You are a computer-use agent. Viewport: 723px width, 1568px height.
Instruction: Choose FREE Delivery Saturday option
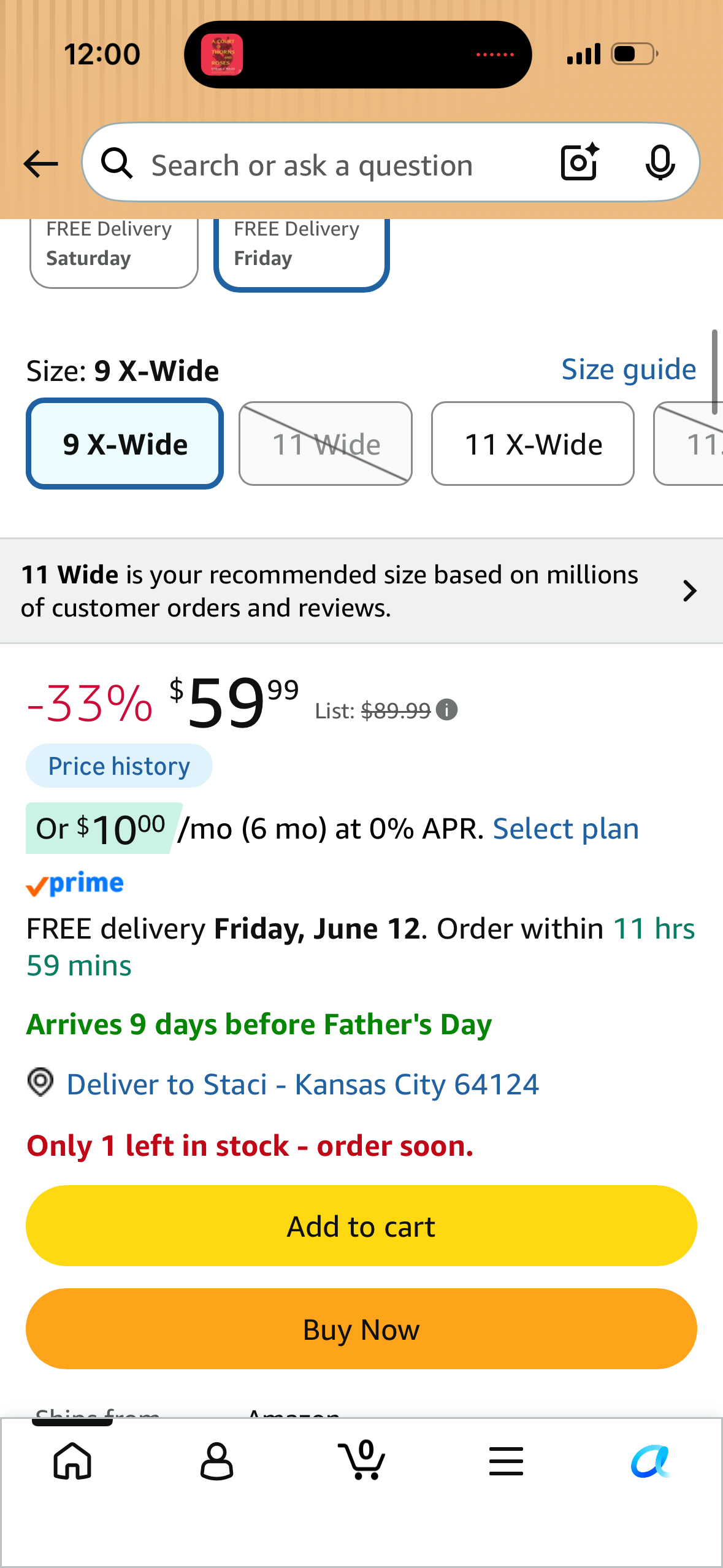pyautogui.click(x=114, y=250)
